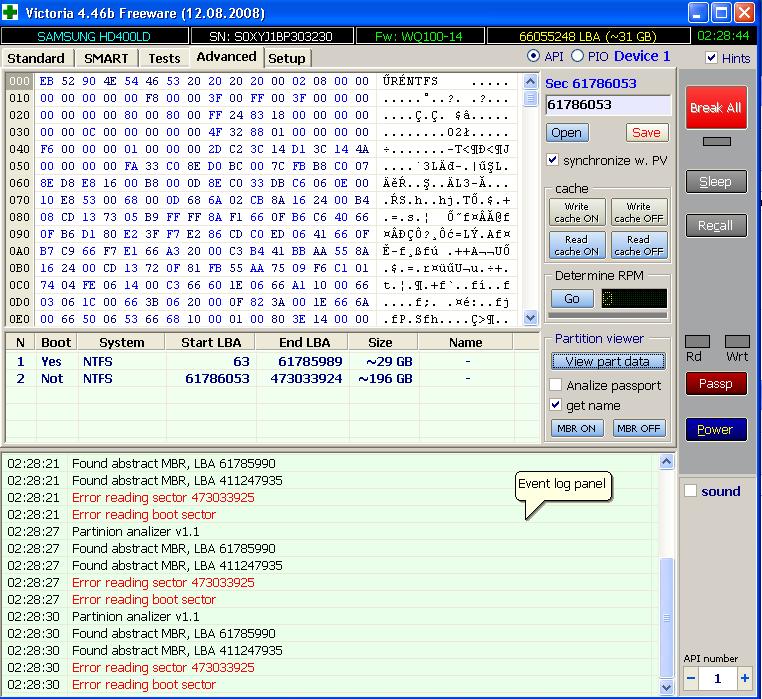762x699 pixels.
Task: Go to the Tests tab
Action: pos(164,58)
